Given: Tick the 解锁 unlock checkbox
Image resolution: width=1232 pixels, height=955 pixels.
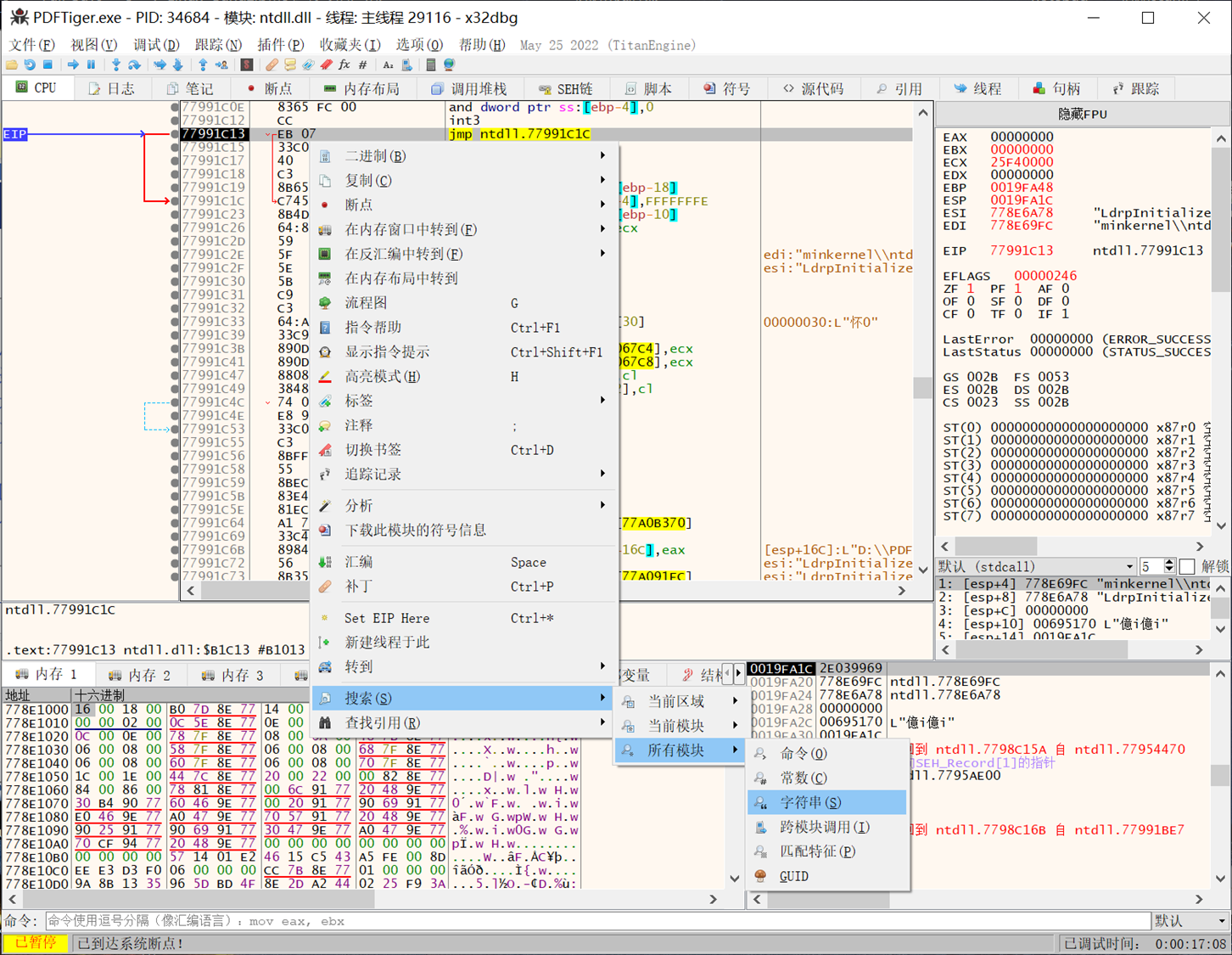Looking at the screenshot, I should [1187, 566].
